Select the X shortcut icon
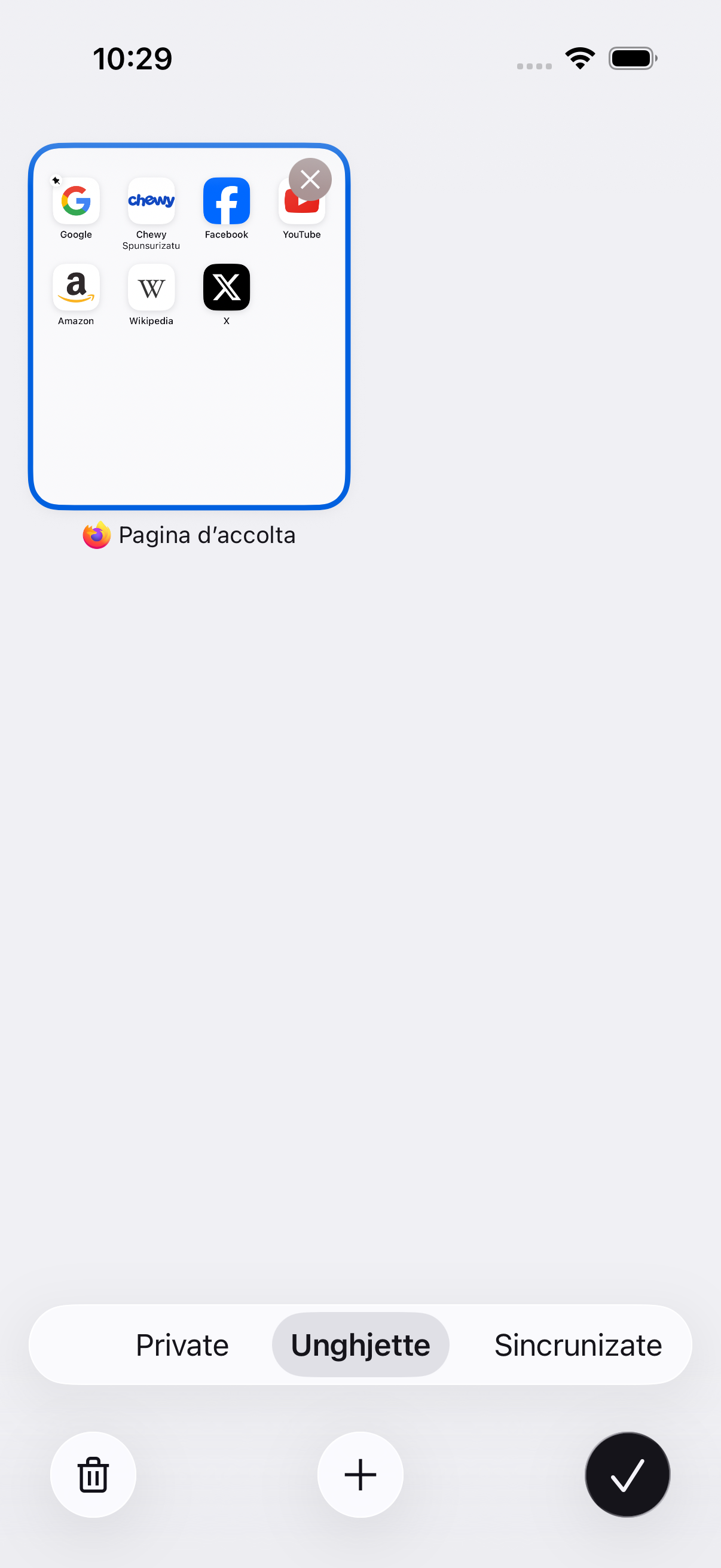 pos(227,287)
